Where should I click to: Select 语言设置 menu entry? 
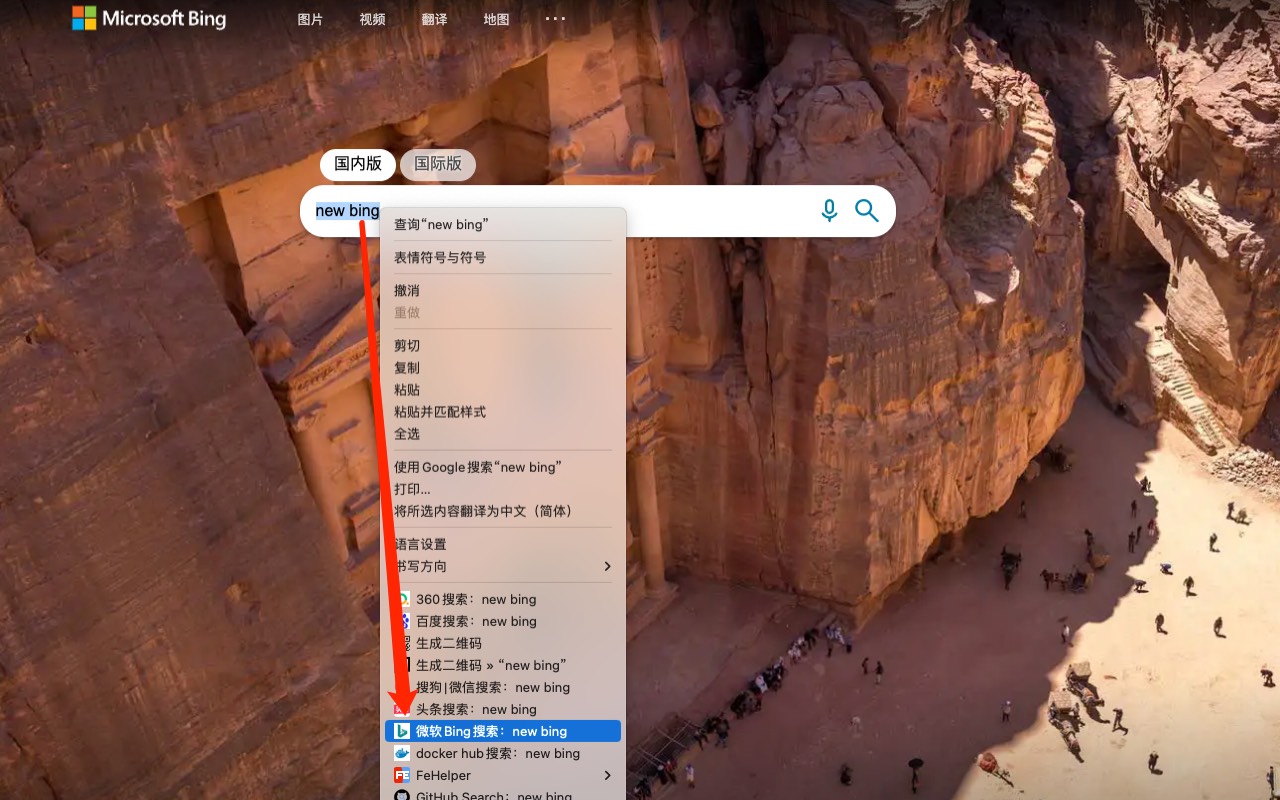[x=503, y=543]
